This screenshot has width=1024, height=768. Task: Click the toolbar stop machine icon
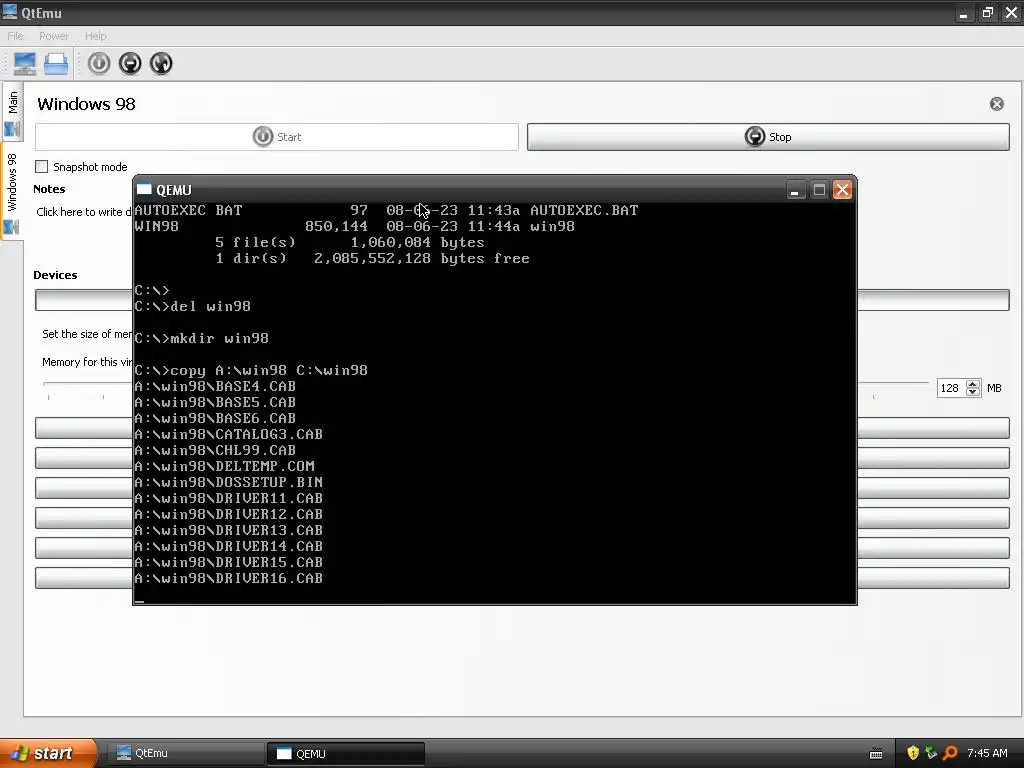click(x=131, y=63)
